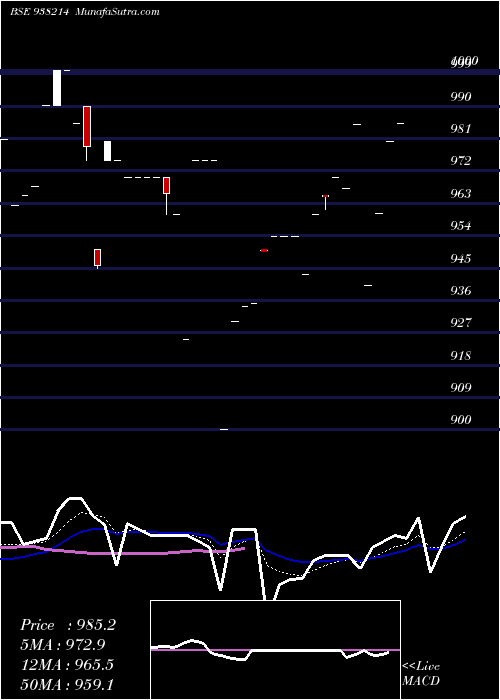500x700 pixels.
Task: Click the 927 price axis label
Action: click(461, 323)
